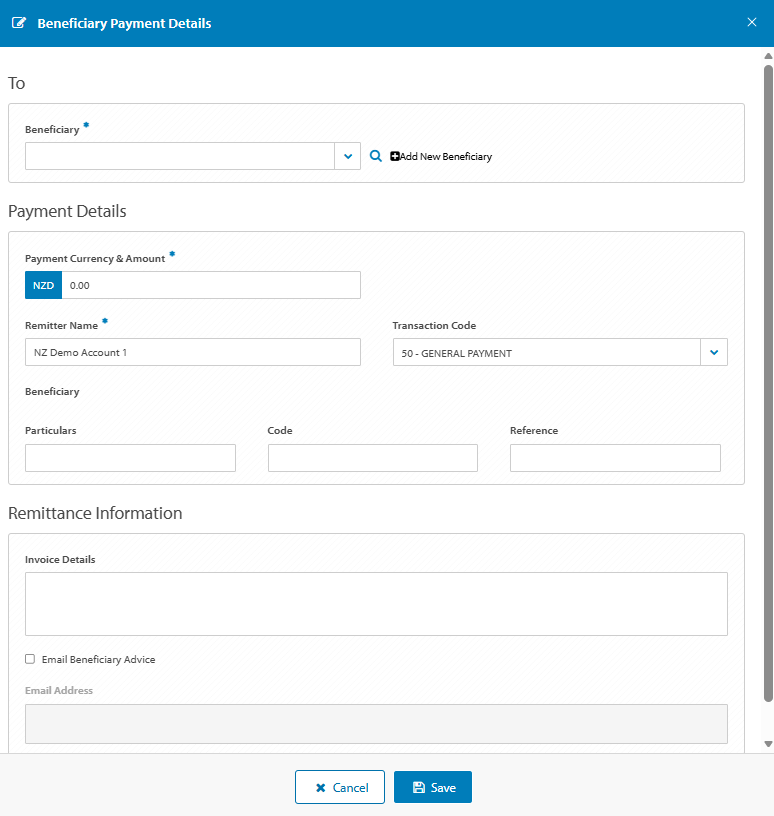
Task: Click the Cancel button
Action: pos(340,787)
